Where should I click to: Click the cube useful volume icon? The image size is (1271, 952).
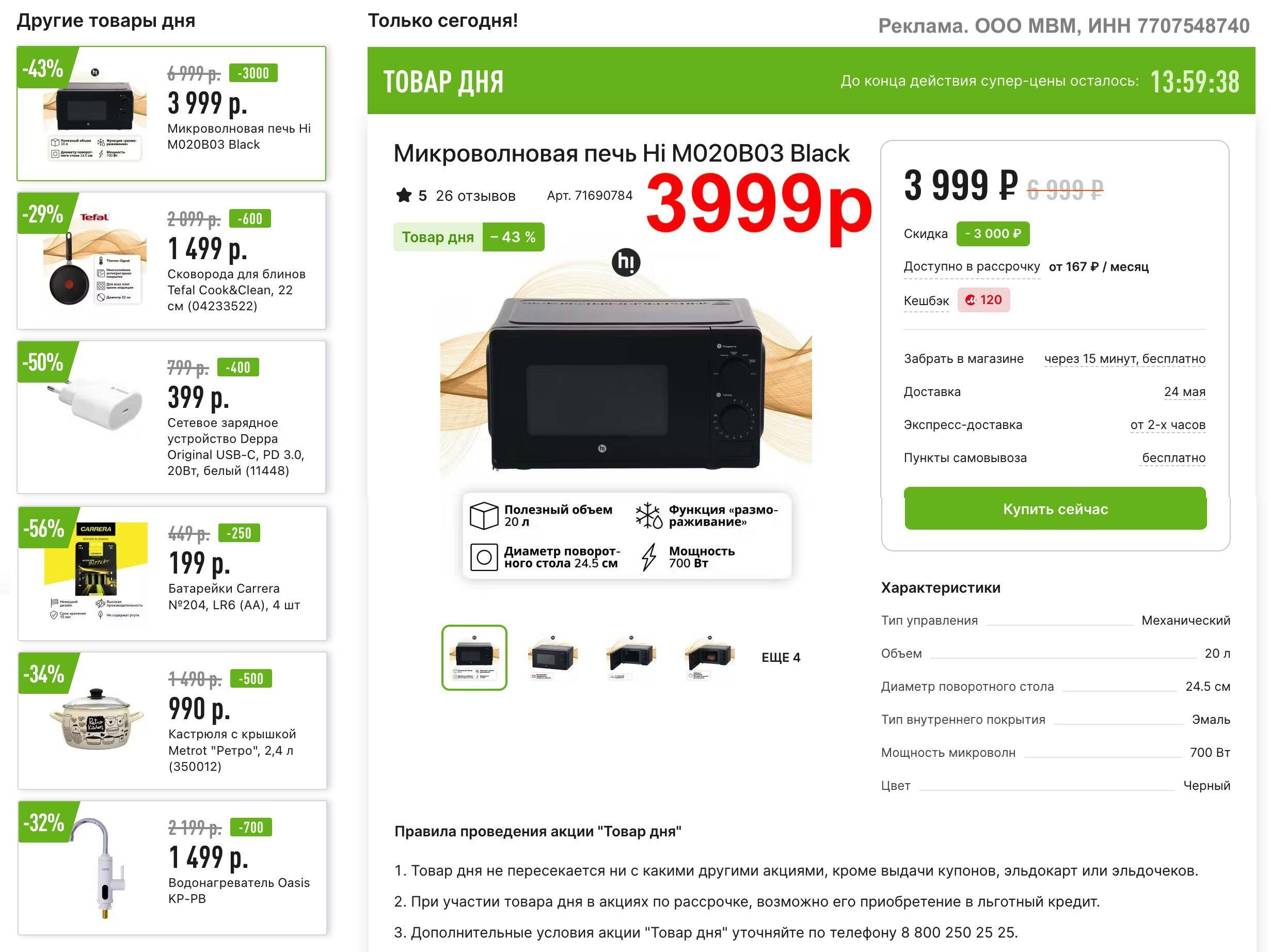pos(484,515)
